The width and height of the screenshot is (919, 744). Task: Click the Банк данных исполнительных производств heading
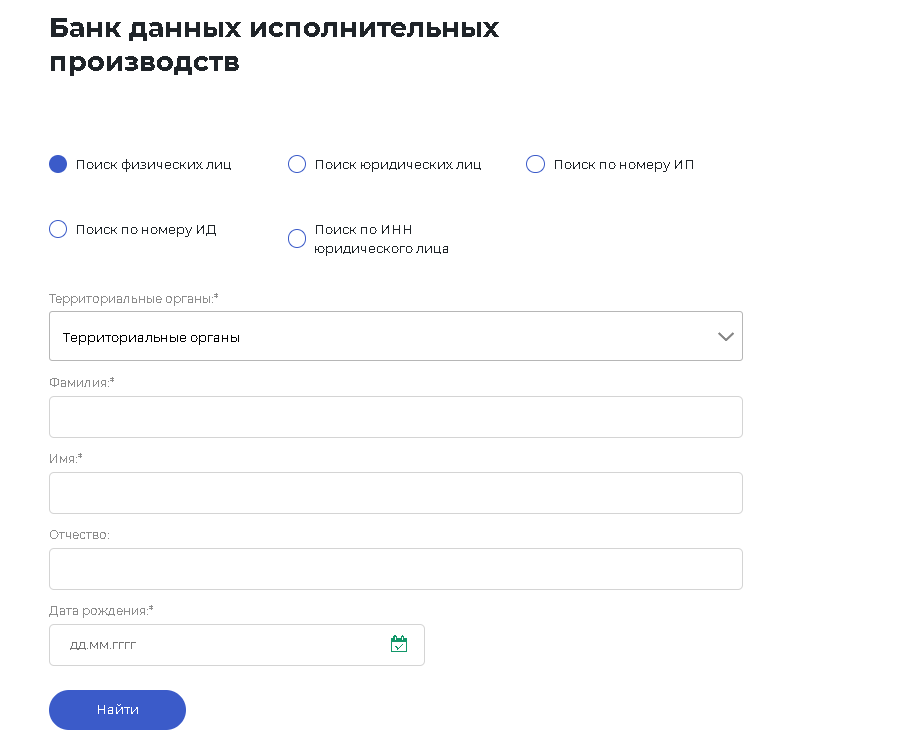point(274,45)
